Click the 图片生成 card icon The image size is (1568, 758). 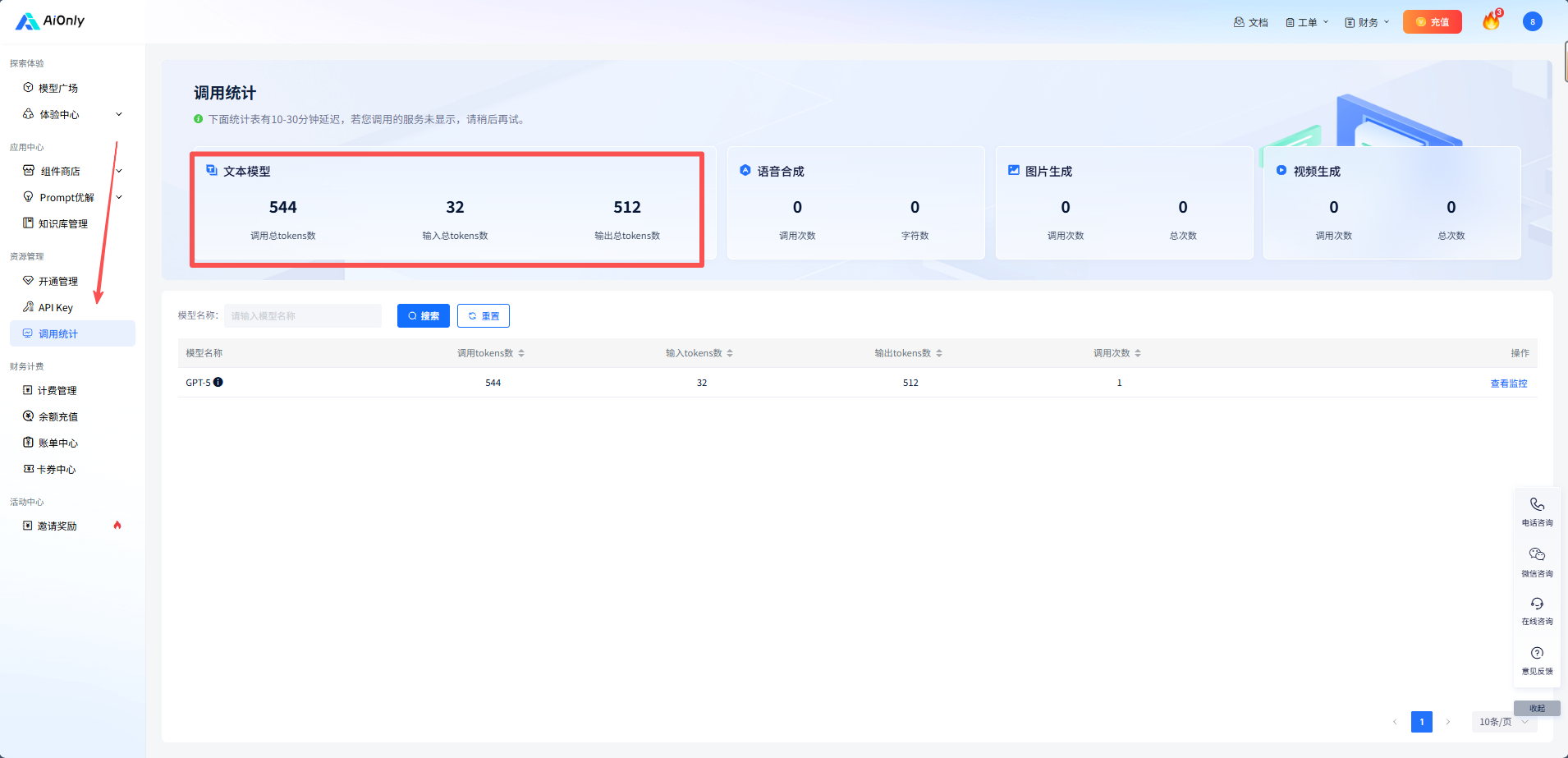(x=1014, y=170)
